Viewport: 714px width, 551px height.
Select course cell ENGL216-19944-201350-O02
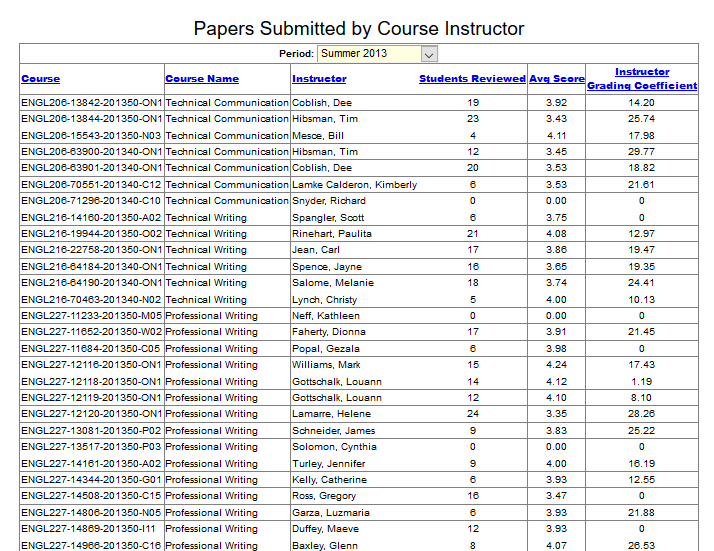point(91,234)
